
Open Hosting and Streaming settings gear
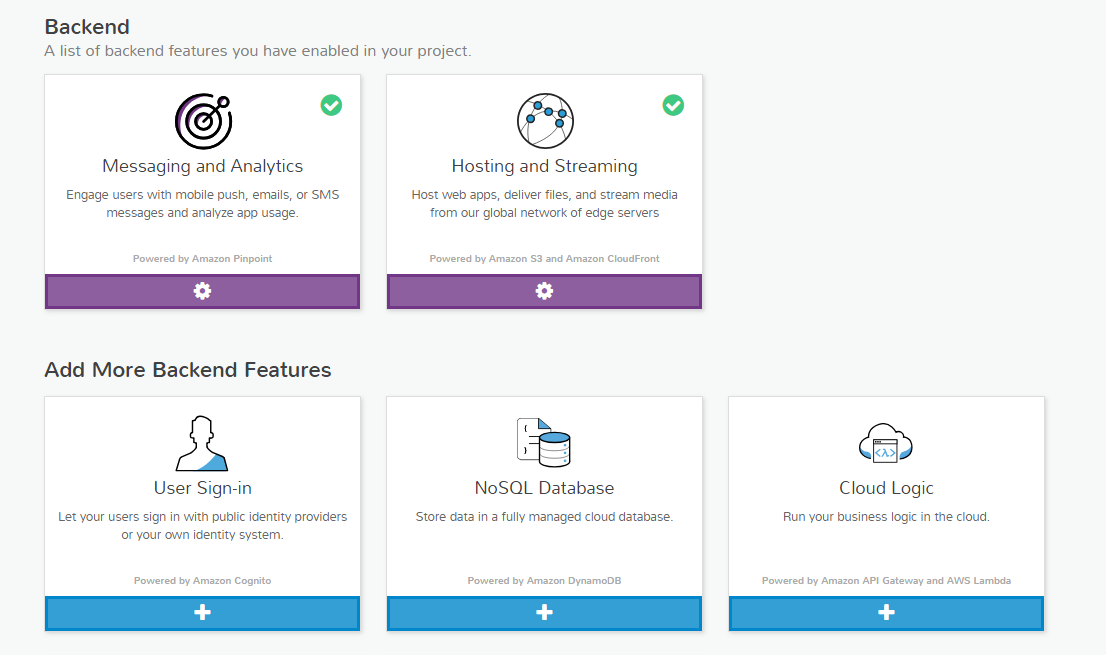coord(544,291)
